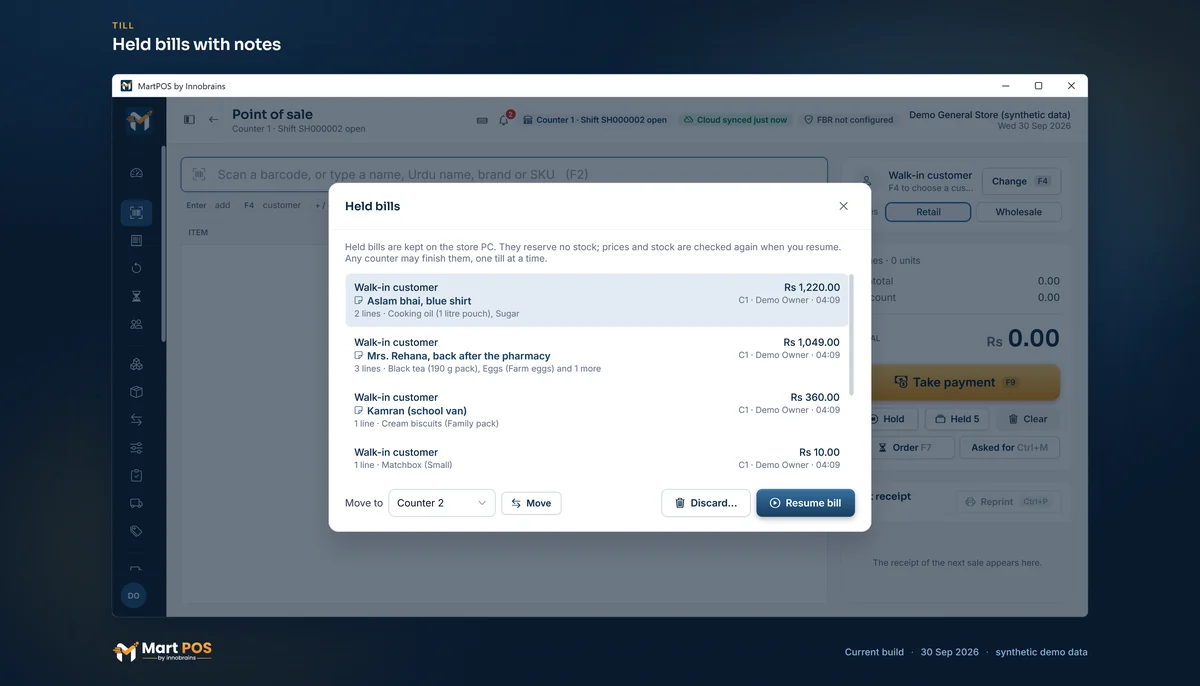The width and height of the screenshot is (1200, 686).
Task: Click the barcode search input field
Action: click(504, 174)
